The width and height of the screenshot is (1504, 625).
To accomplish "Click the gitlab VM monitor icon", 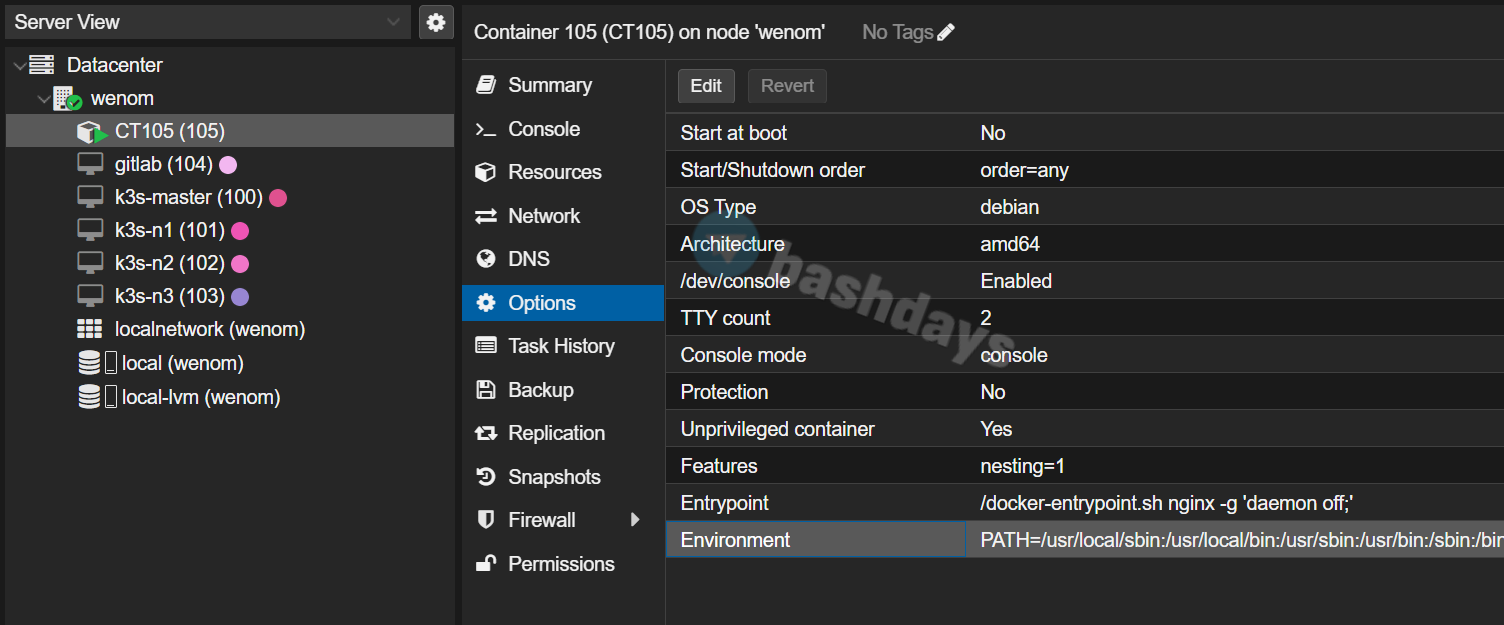I will (90, 164).
